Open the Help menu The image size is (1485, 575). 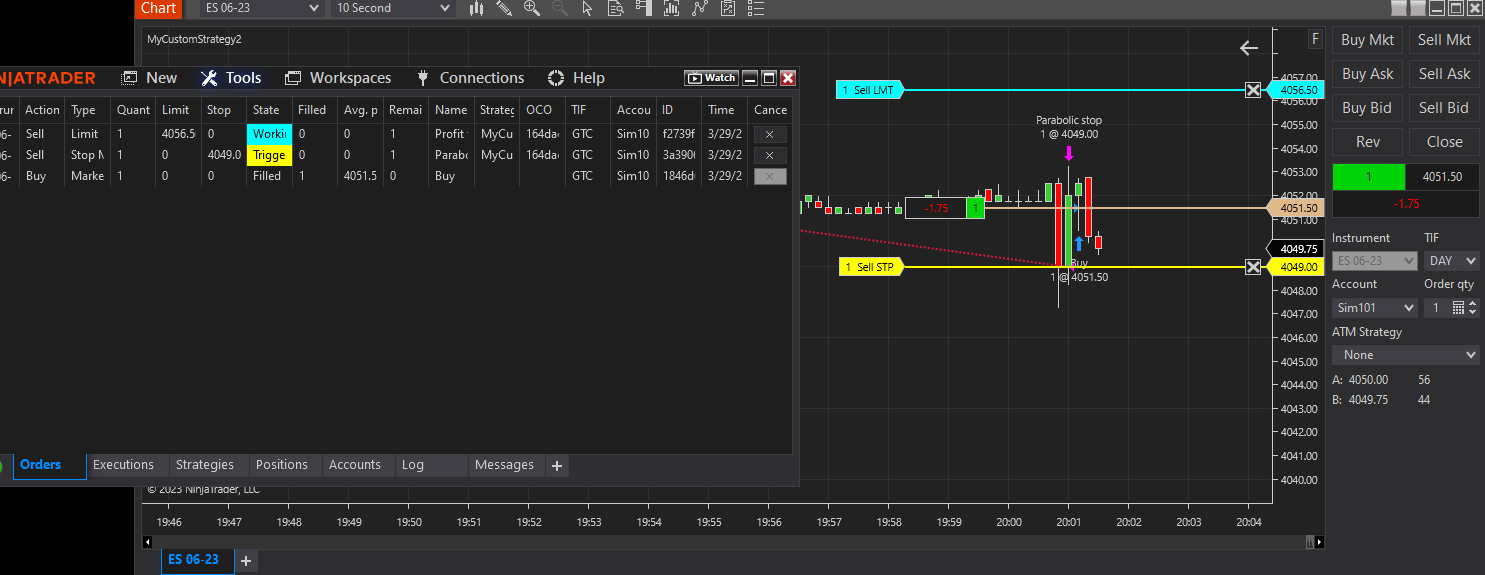(576, 78)
